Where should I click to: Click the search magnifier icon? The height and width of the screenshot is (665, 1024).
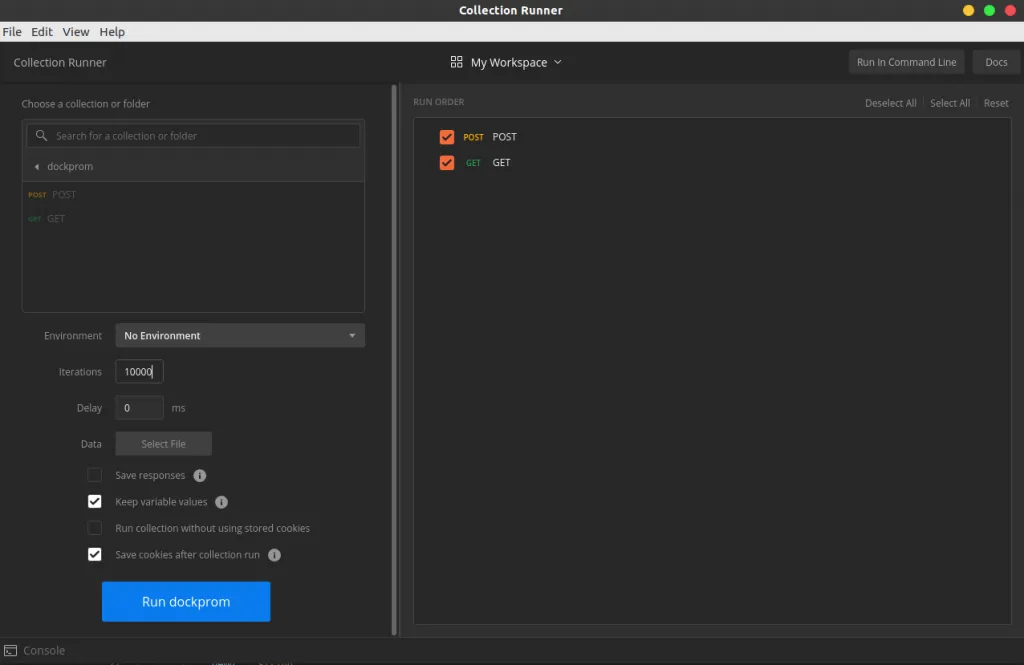pos(41,136)
